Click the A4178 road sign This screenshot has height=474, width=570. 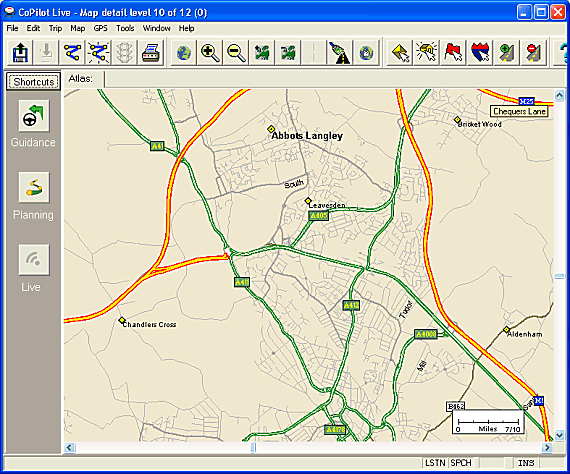pos(335,430)
